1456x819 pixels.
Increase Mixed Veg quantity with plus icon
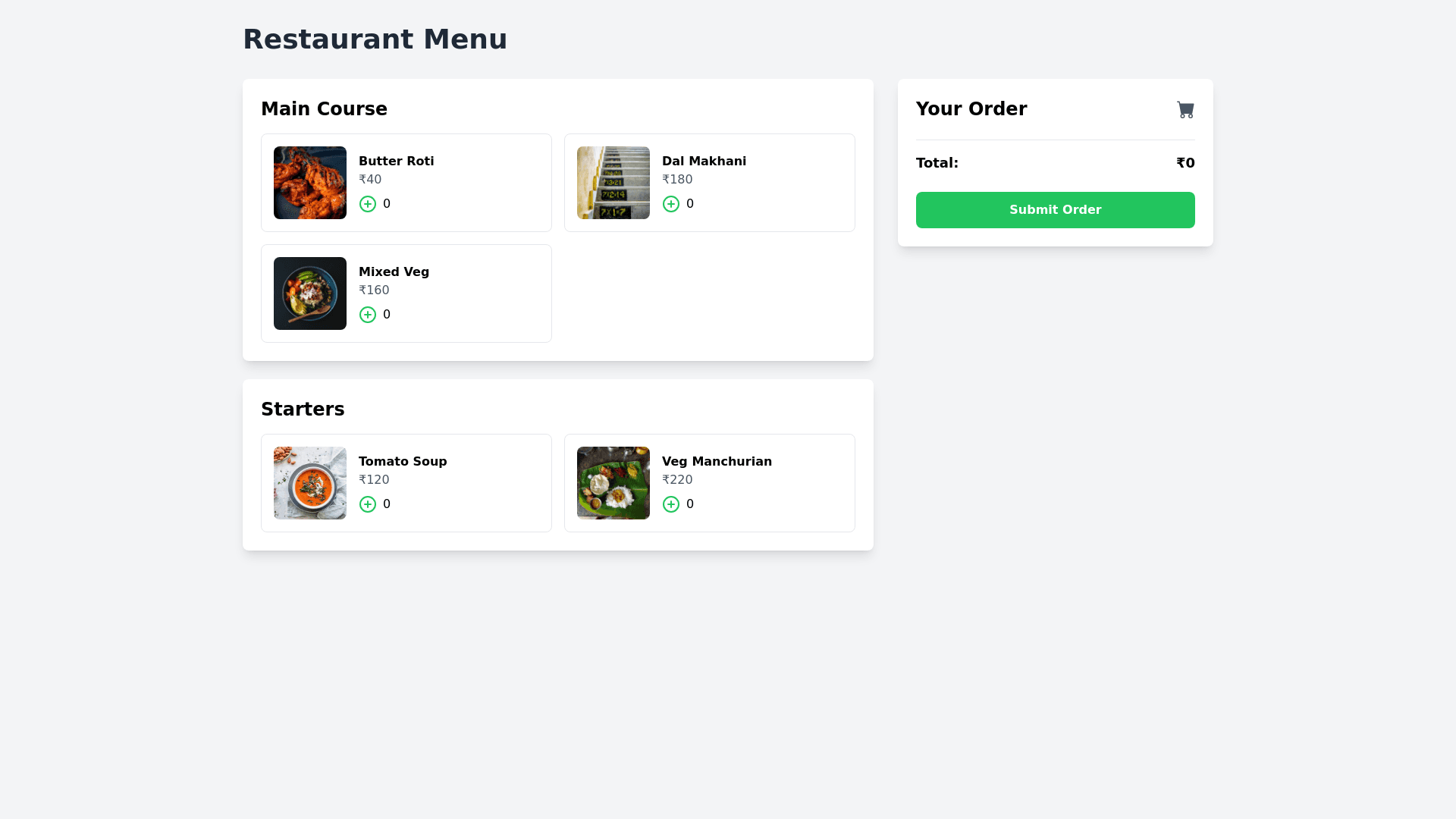368,315
